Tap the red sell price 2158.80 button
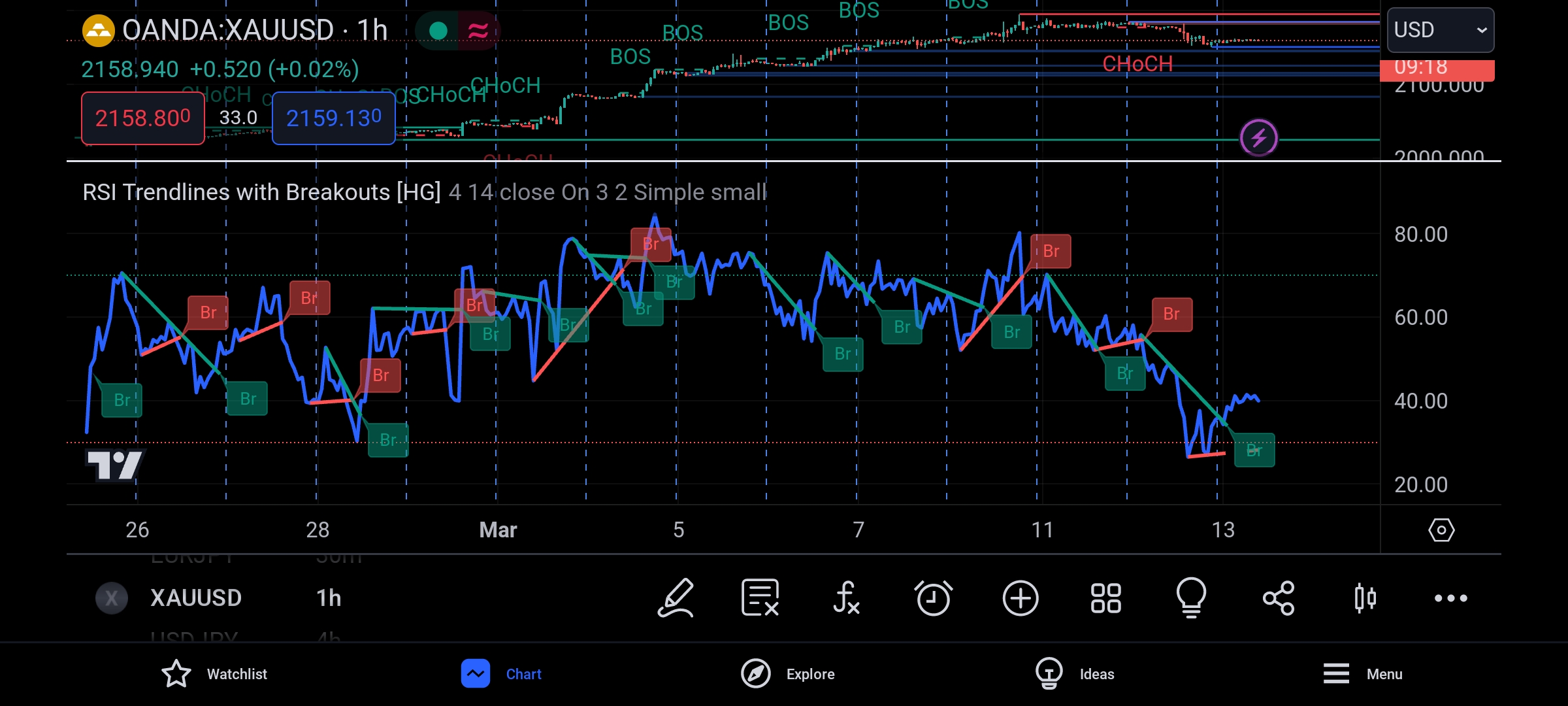 click(x=142, y=118)
